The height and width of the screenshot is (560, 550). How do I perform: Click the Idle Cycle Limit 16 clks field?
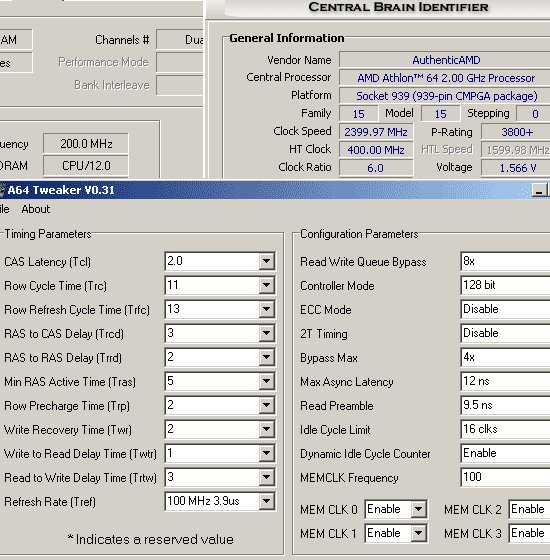click(x=505, y=429)
